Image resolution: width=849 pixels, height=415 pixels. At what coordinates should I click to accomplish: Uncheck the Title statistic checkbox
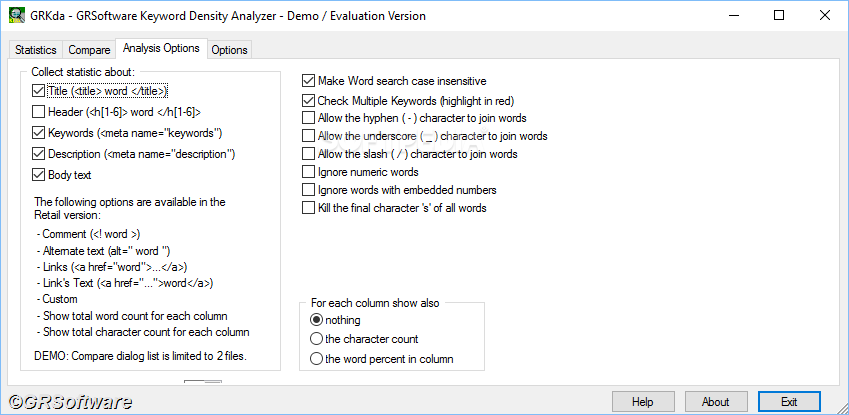point(38,91)
